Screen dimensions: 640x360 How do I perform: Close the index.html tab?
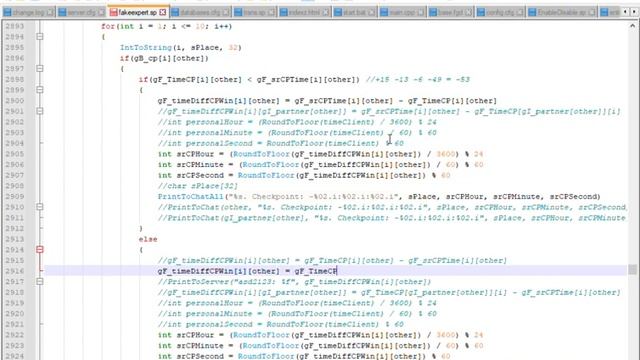point(326,12)
